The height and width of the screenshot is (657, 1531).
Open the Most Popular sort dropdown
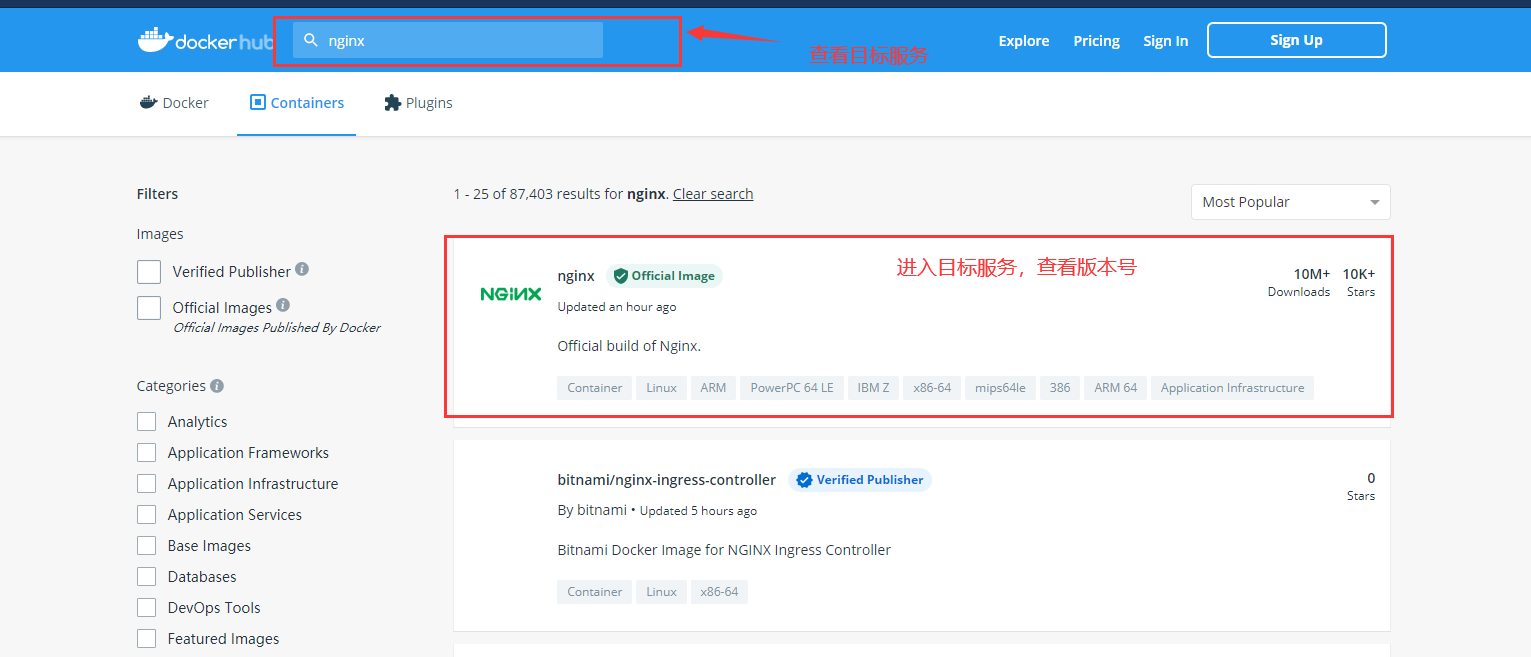click(1290, 202)
